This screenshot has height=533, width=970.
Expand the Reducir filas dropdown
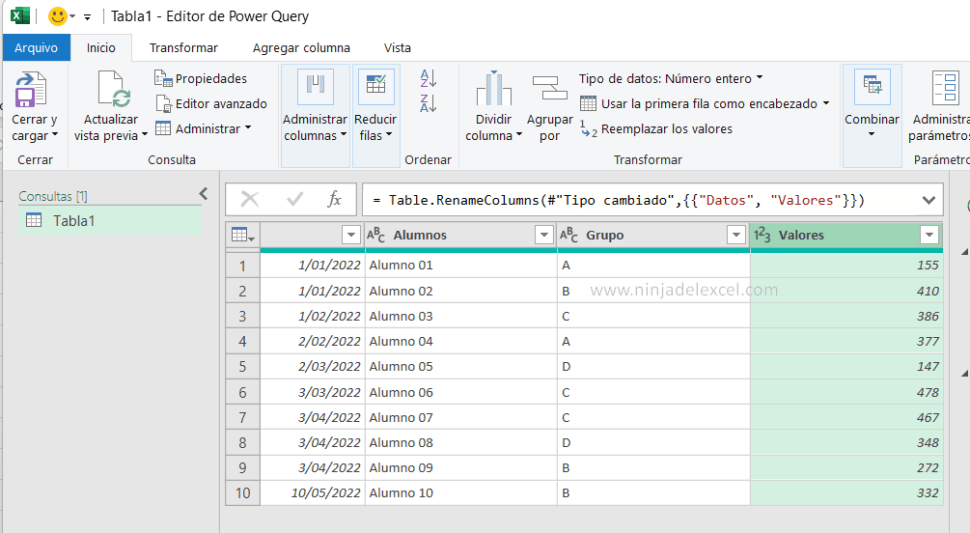click(389, 135)
